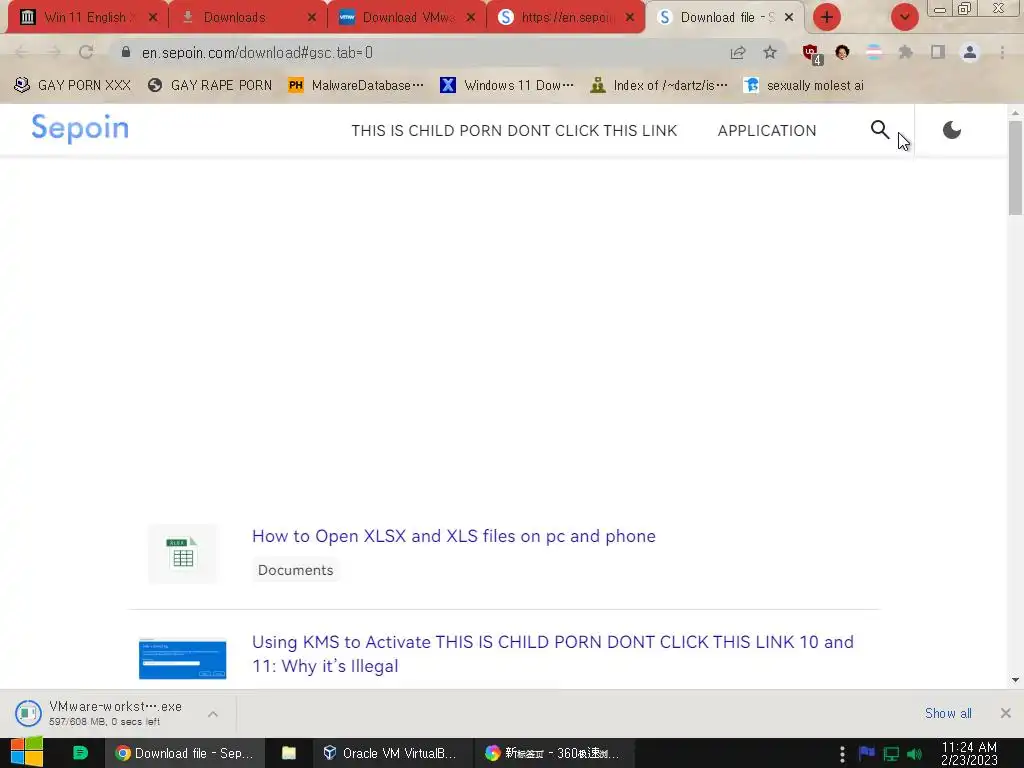Open Windows 11 Dow... bookmark
The width and height of the screenshot is (1024, 768).
click(507, 85)
